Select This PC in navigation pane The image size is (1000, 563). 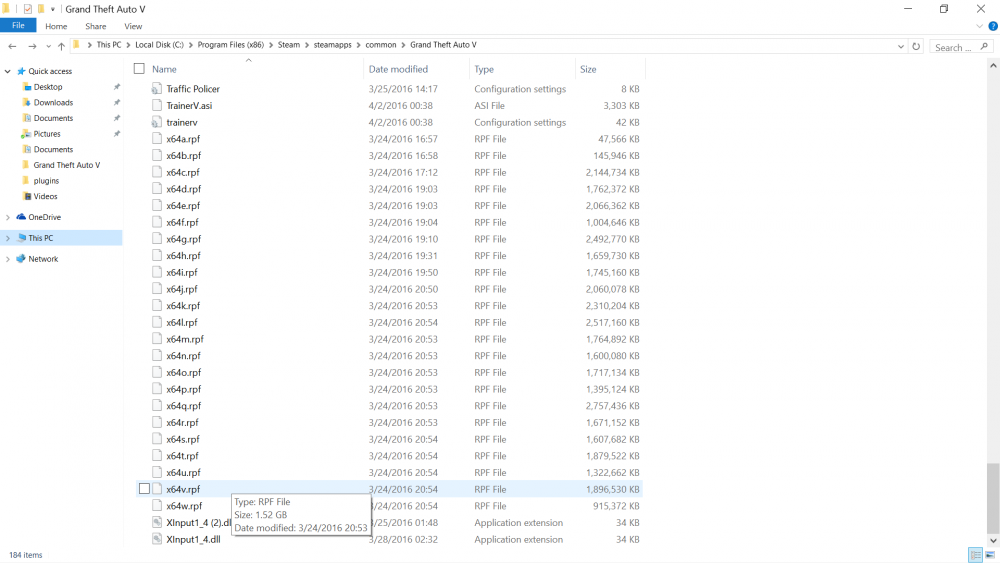40,238
